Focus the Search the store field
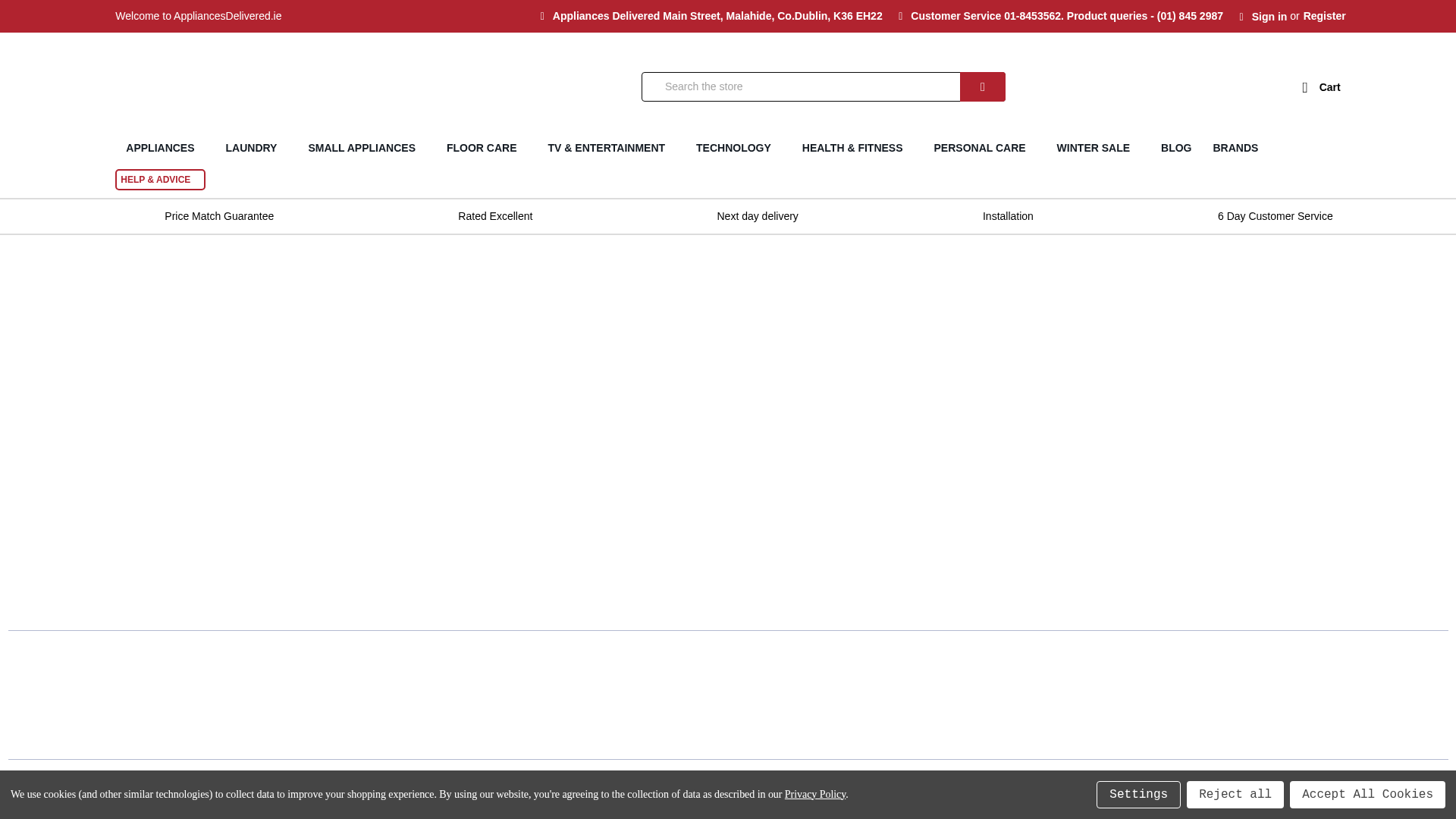 click(801, 86)
